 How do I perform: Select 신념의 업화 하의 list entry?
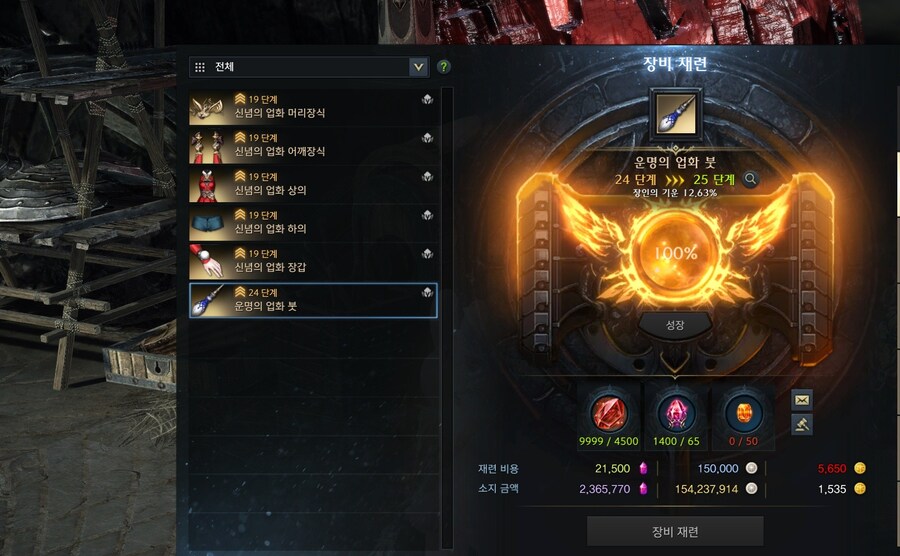(313, 222)
